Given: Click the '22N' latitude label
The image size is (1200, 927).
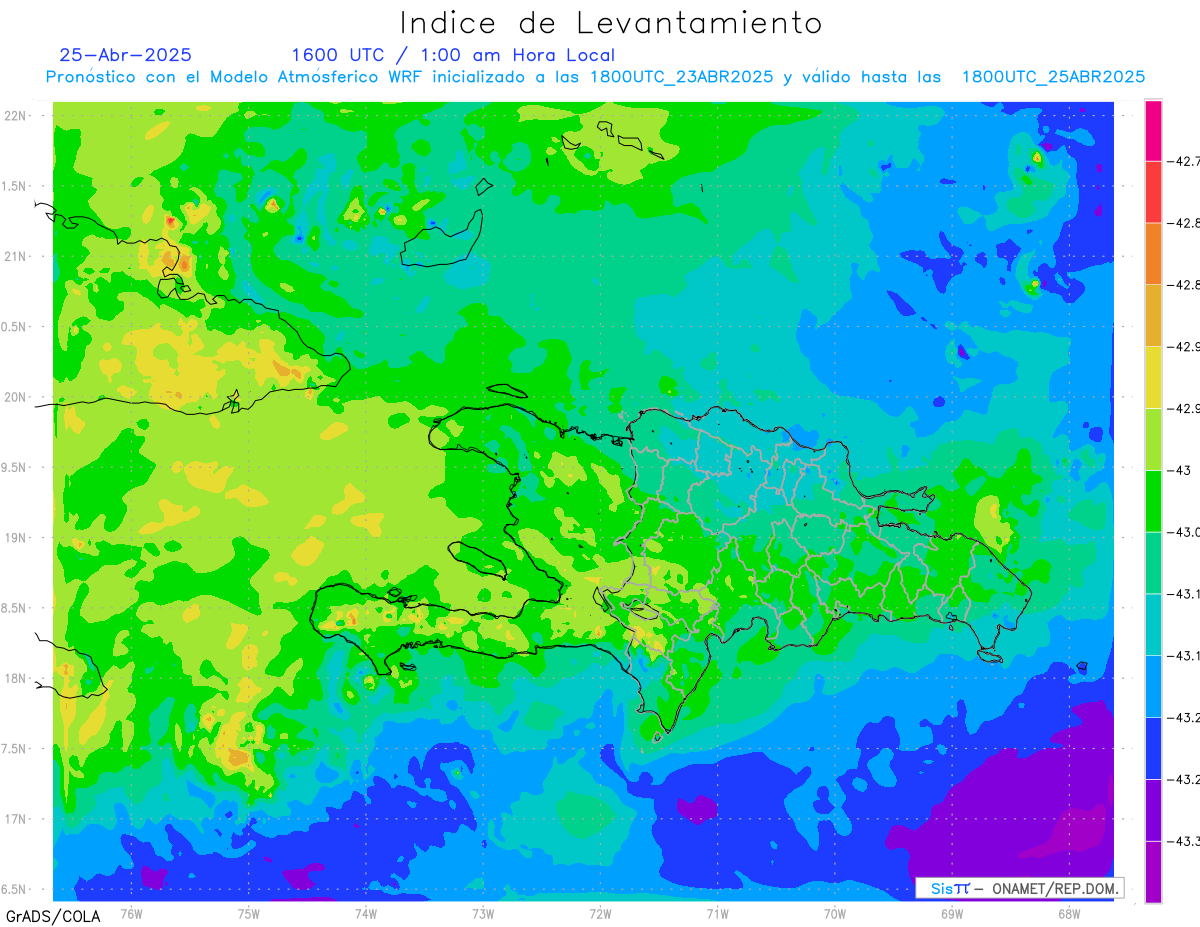Looking at the screenshot, I should pos(15,116).
